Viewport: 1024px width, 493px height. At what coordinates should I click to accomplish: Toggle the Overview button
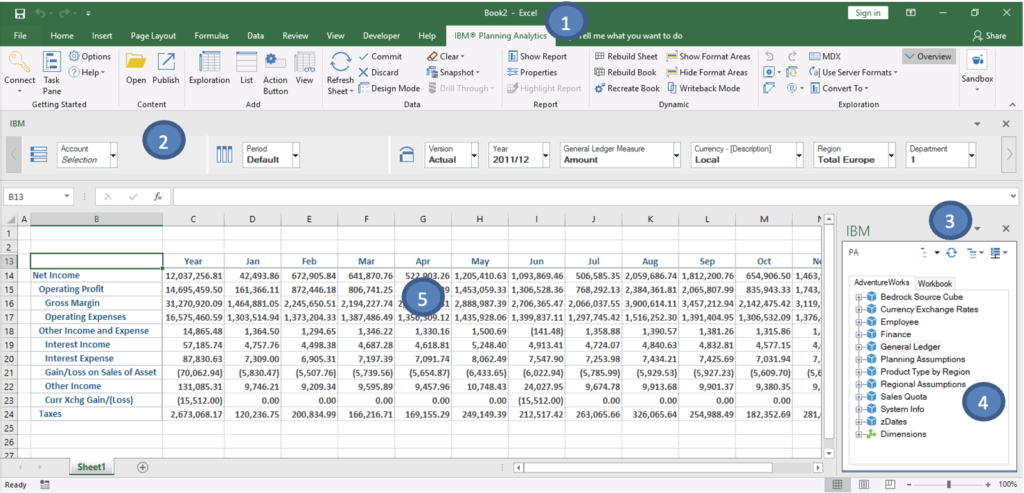point(927,57)
